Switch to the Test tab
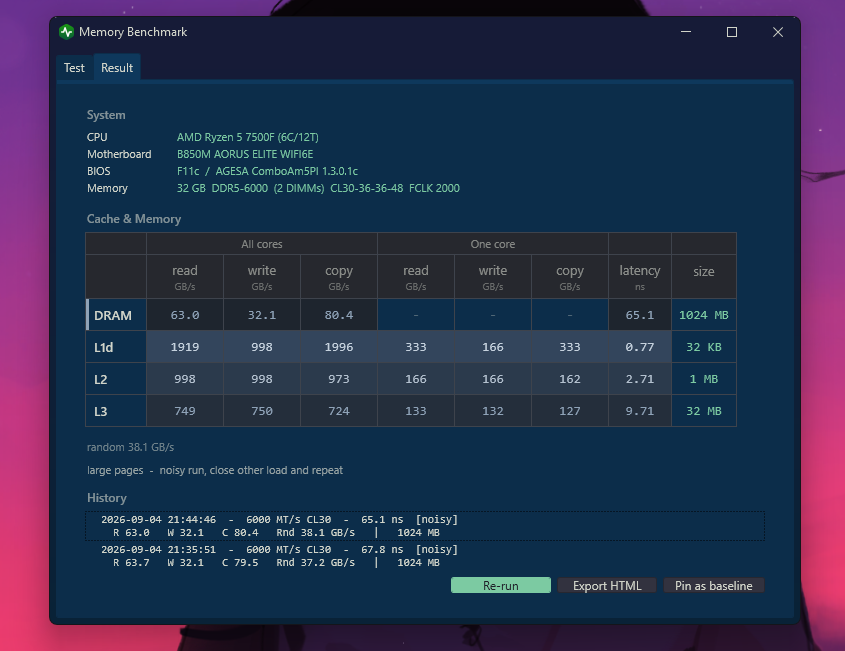Image resolution: width=845 pixels, height=651 pixels. 74,68
